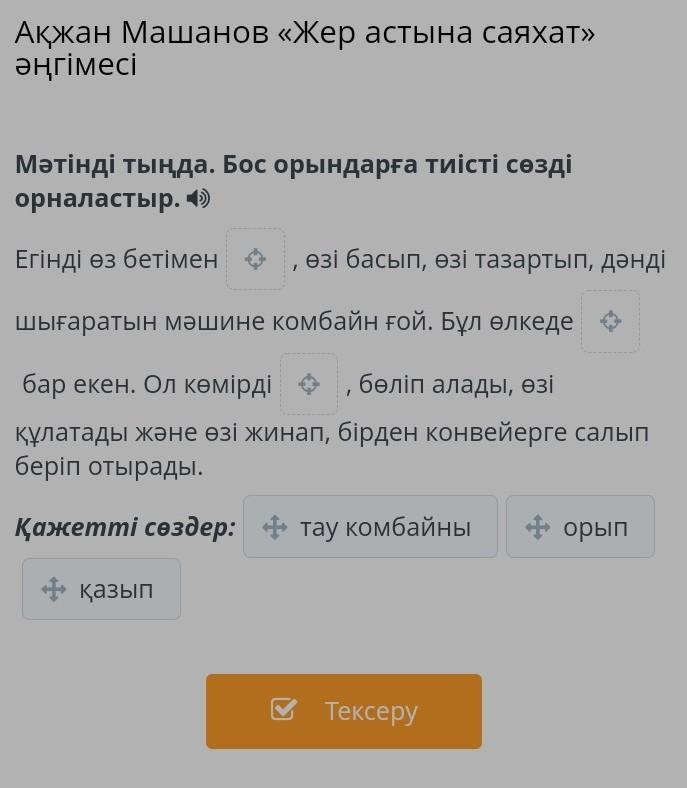The height and width of the screenshot is (788, 687).
Task: Select the word "қазып" text
Action: coord(117,590)
